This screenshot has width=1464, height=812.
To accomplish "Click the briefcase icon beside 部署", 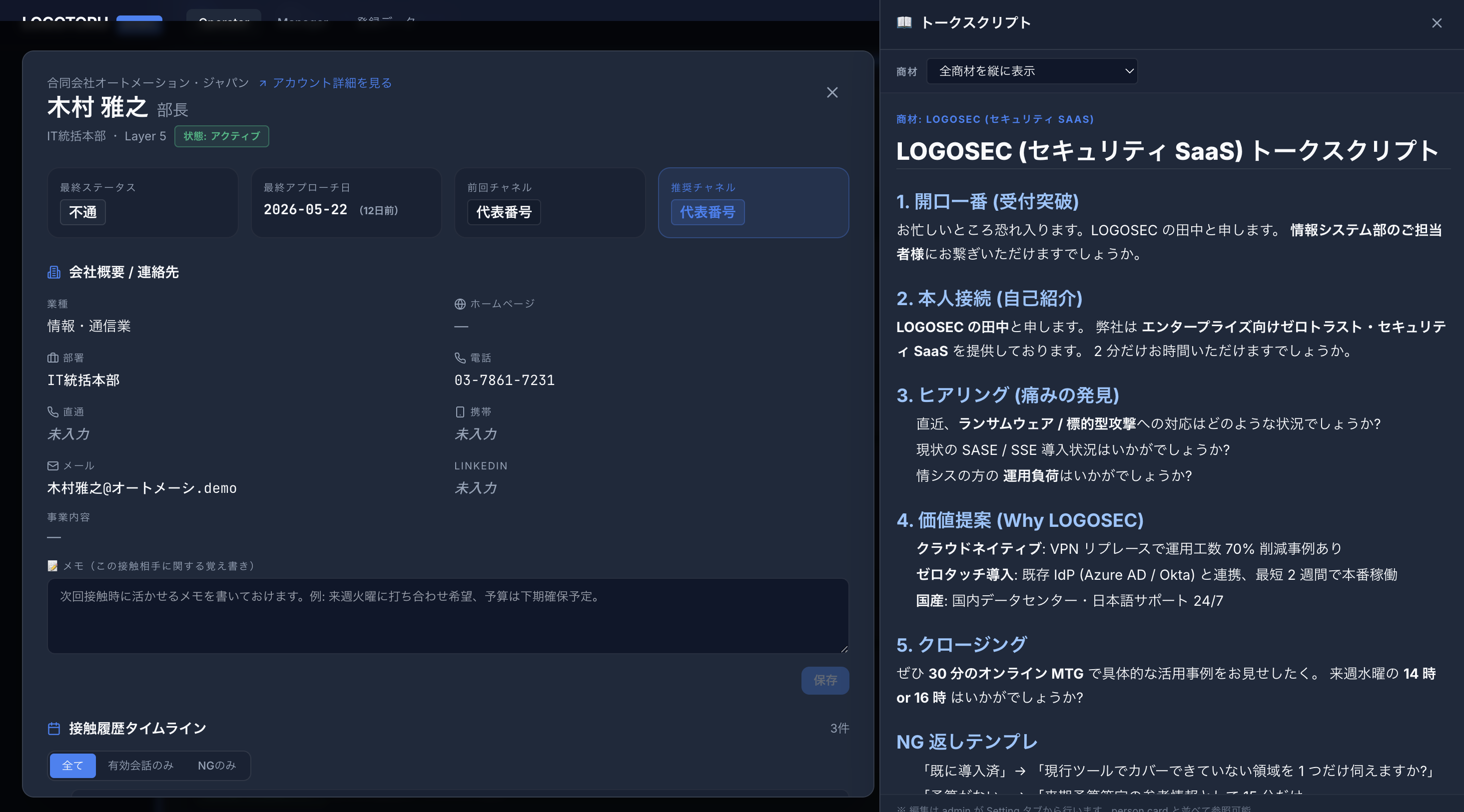I will pos(53,358).
